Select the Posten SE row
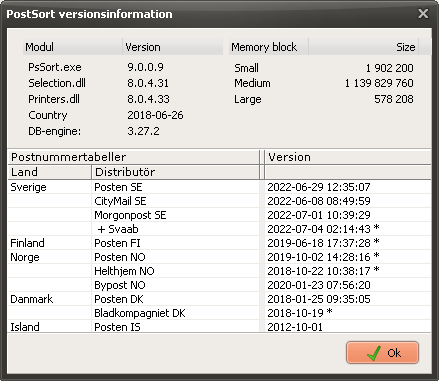 219,187
